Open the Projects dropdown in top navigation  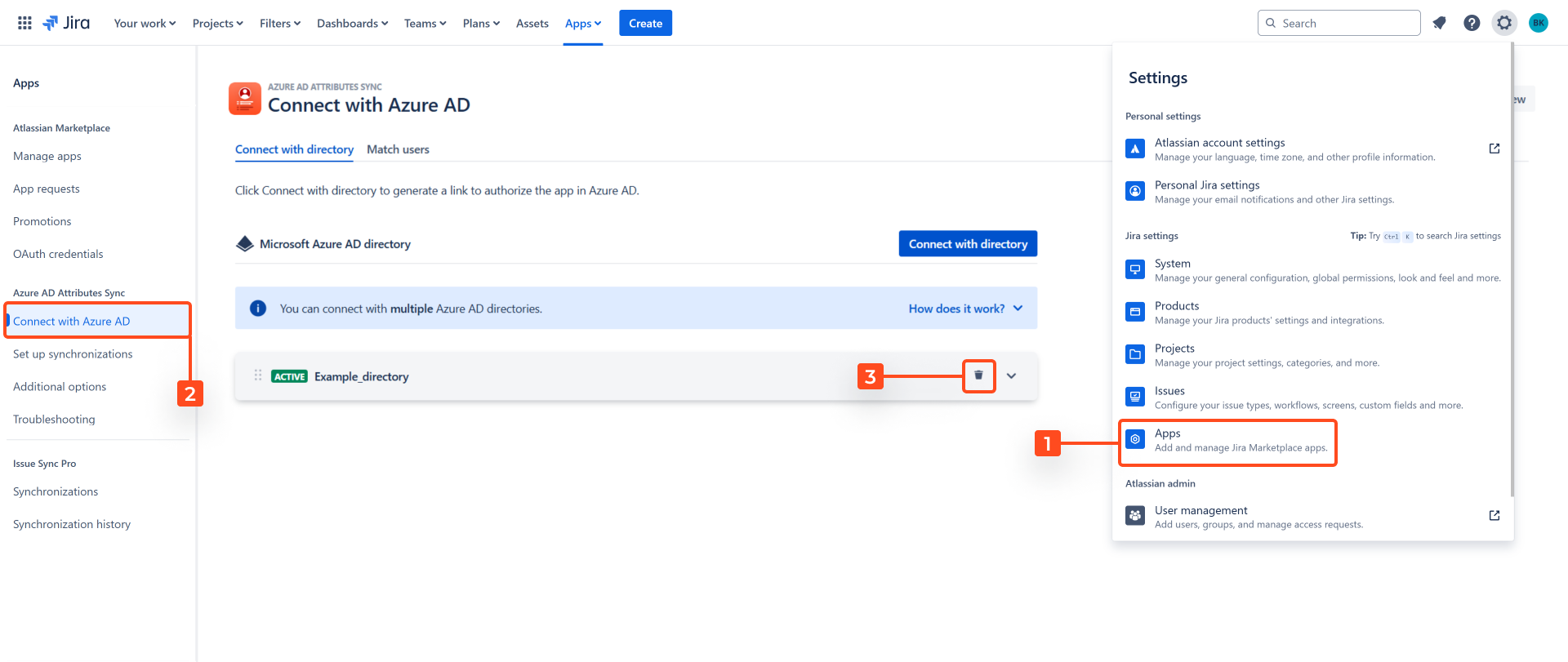click(x=217, y=23)
